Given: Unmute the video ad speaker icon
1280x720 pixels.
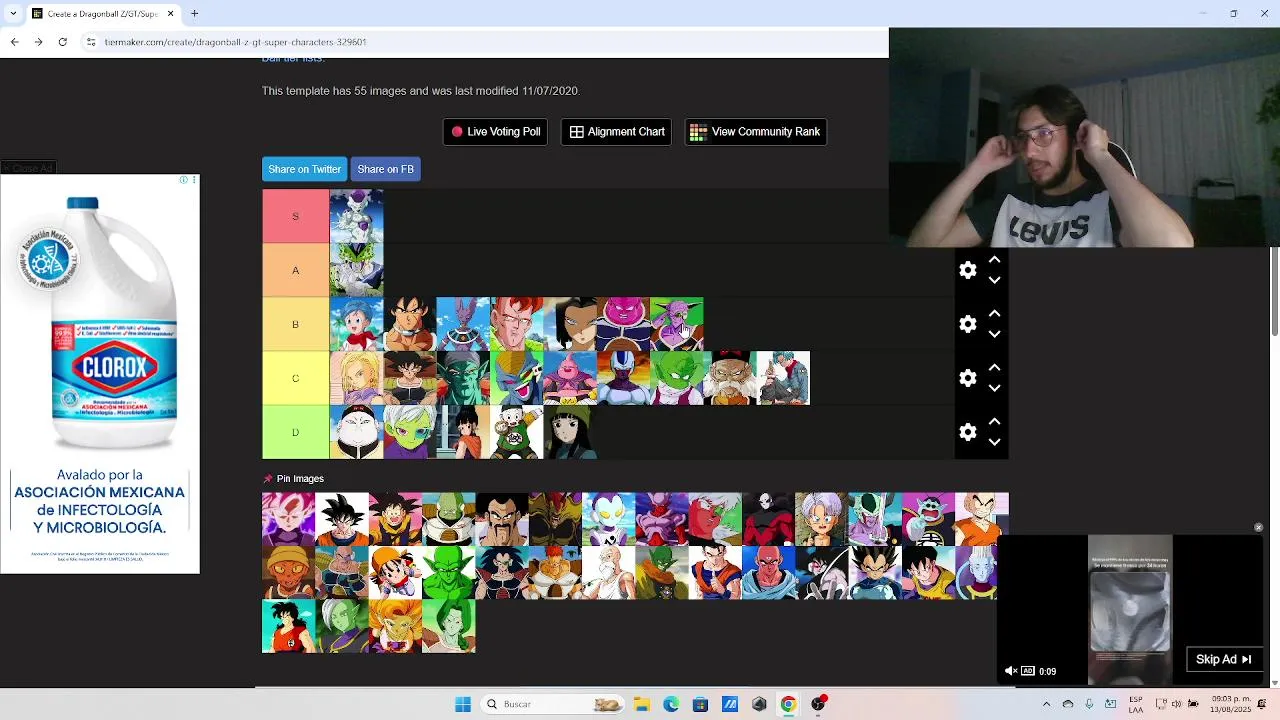Looking at the screenshot, I should coord(1010,671).
